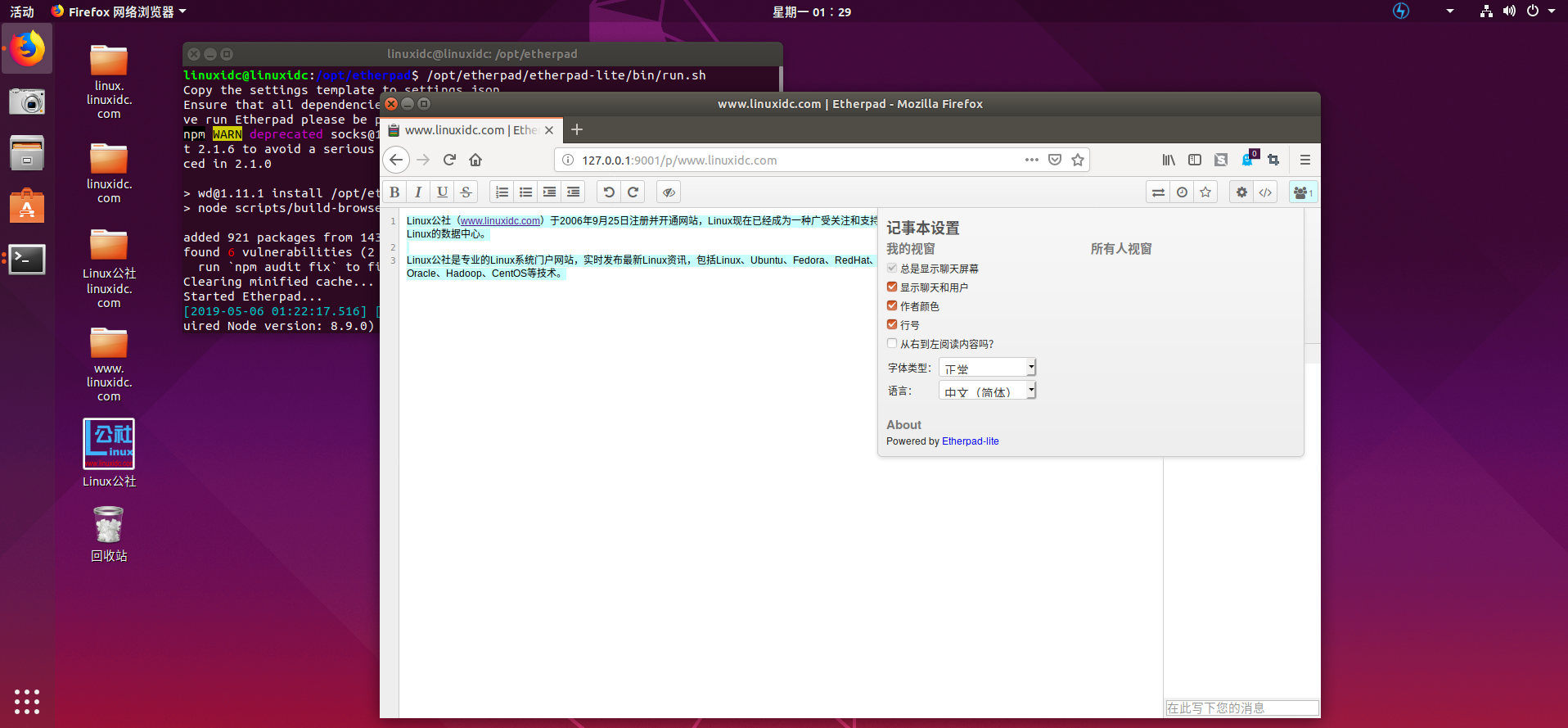
Task: Launch Firefox from Ubuntu dock
Action: pyautogui.click(x=27, y=48)
